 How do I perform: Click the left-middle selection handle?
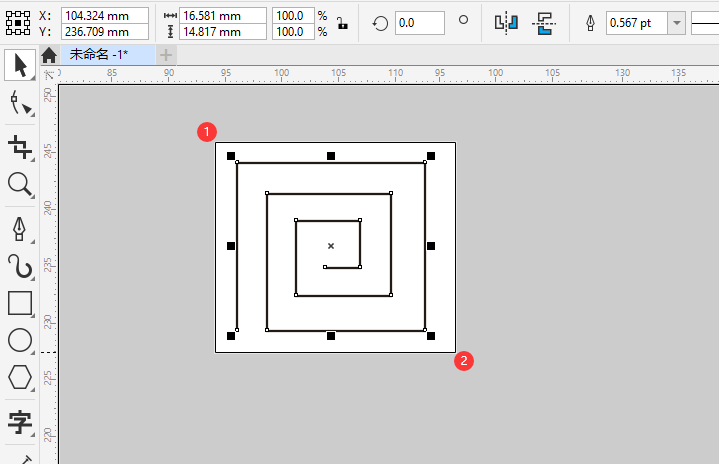point(231,246)
